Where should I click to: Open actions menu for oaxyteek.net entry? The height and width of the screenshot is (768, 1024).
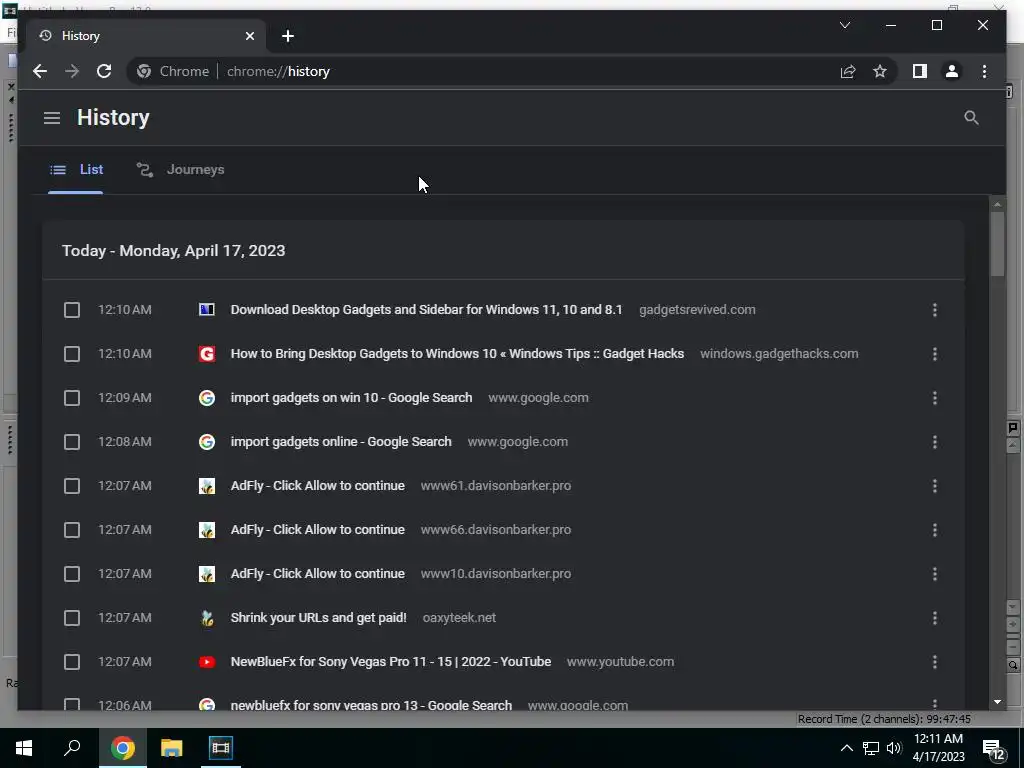coord(935,618)
